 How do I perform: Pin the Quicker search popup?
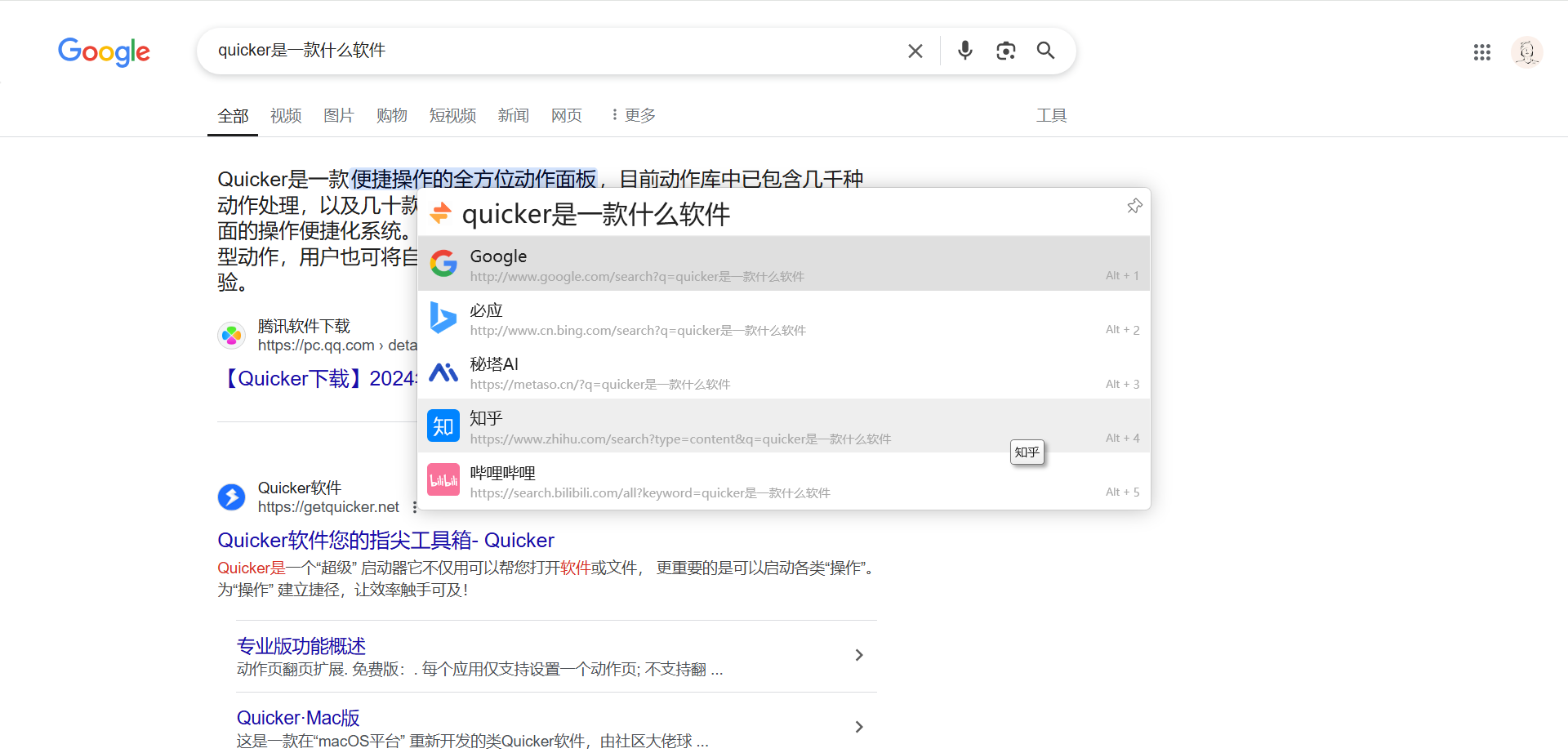click(1134, 206)
